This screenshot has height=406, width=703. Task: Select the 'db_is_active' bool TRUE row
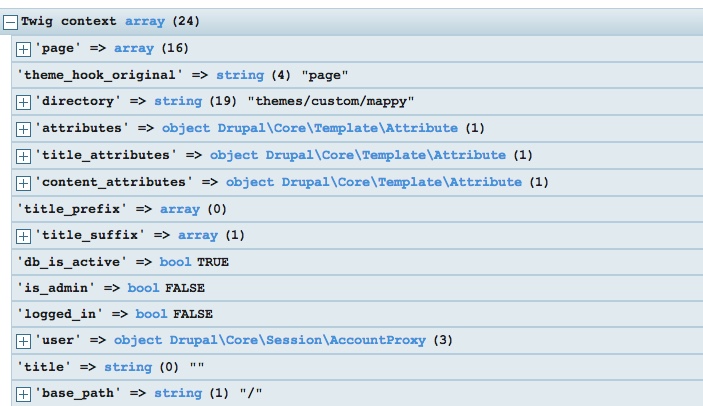pos(357,262)
